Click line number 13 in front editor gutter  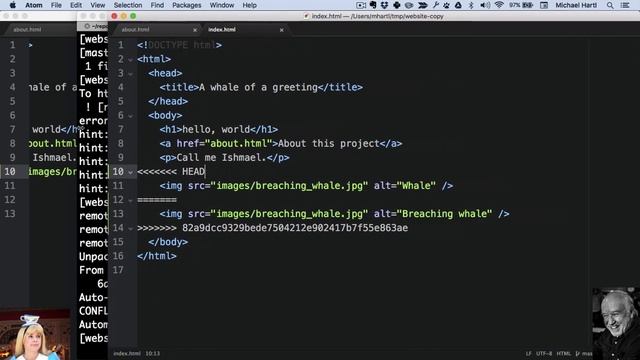point(118,214)
